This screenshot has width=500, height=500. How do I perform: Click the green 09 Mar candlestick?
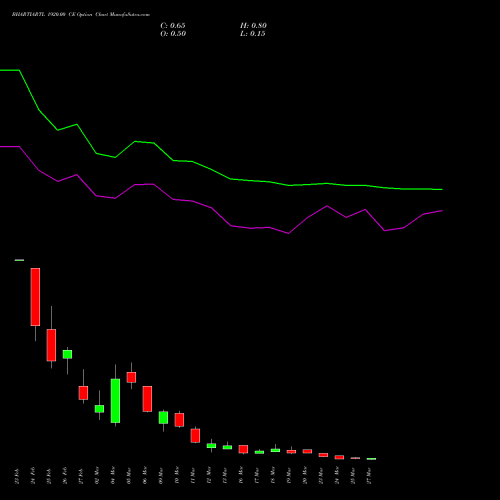pos(163,418)
